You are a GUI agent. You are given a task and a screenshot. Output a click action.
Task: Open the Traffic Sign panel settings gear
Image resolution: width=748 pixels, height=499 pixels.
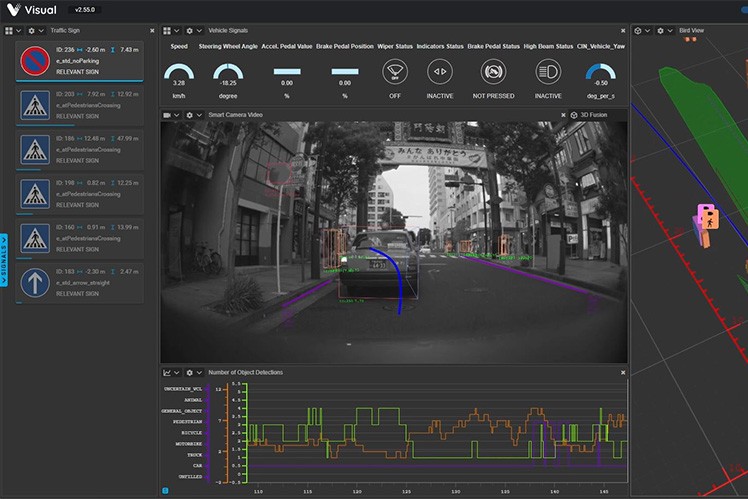(31, 31)
